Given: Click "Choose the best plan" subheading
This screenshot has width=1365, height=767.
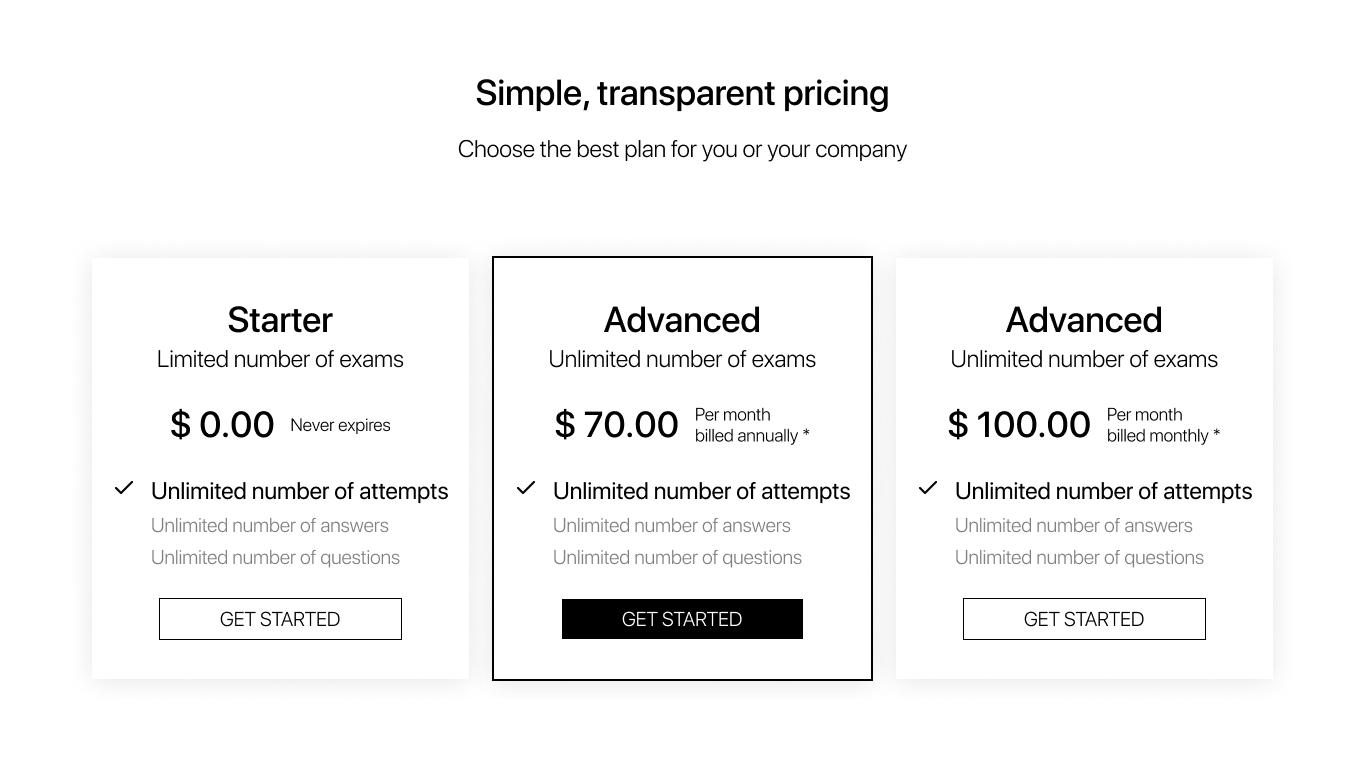Looking at the screenshot, I should click(682, 149).
